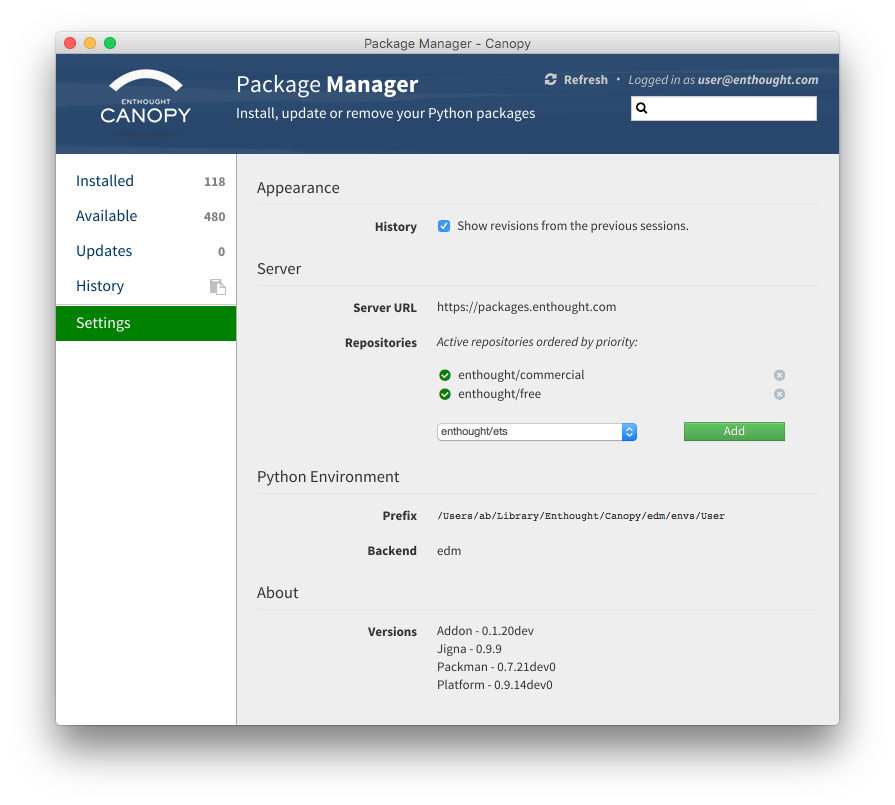Click the green check beside enthought/free

coord(445,394)
